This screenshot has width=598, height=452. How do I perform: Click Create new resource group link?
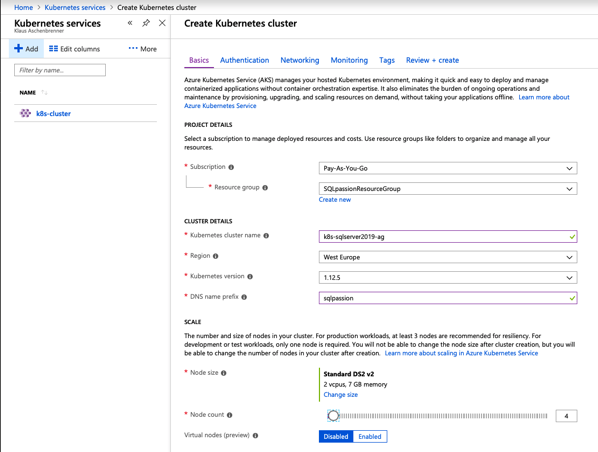pos(334,199)
